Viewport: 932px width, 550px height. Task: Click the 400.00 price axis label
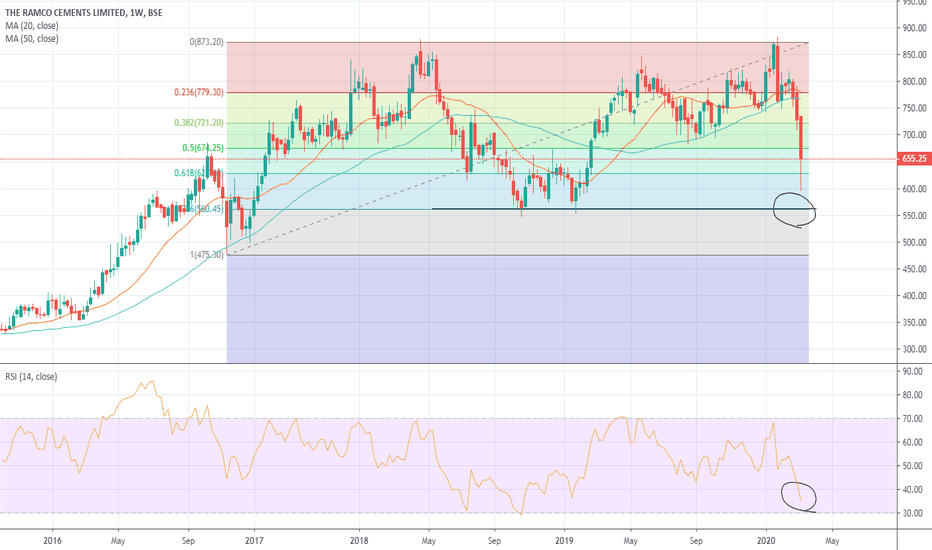pyautogui.click(x=914, y=296)
